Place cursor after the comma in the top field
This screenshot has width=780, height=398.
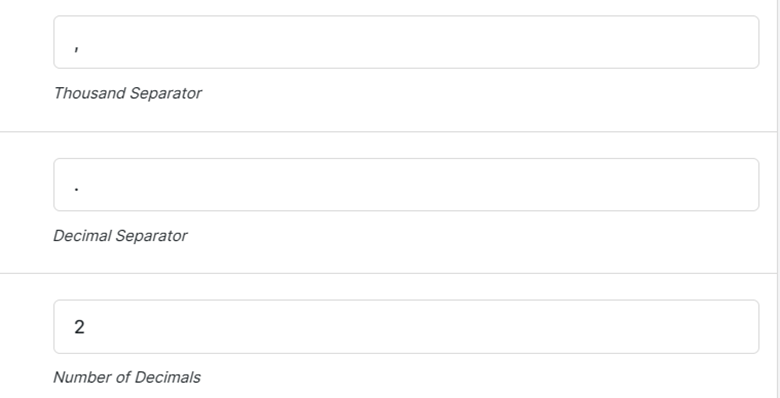[81, 46]
